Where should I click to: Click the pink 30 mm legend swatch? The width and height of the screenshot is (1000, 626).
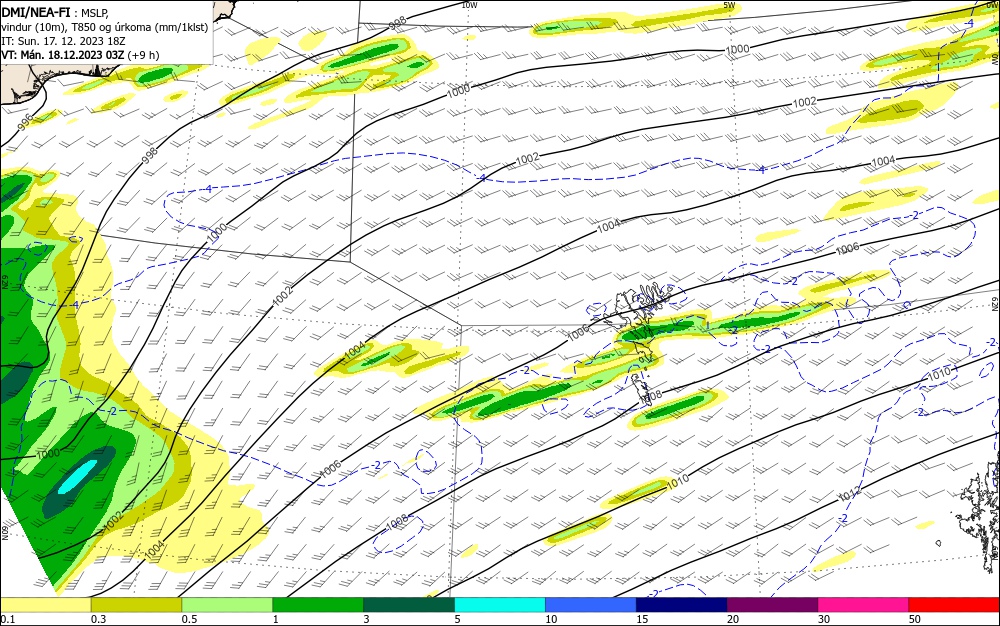point(864,605)
